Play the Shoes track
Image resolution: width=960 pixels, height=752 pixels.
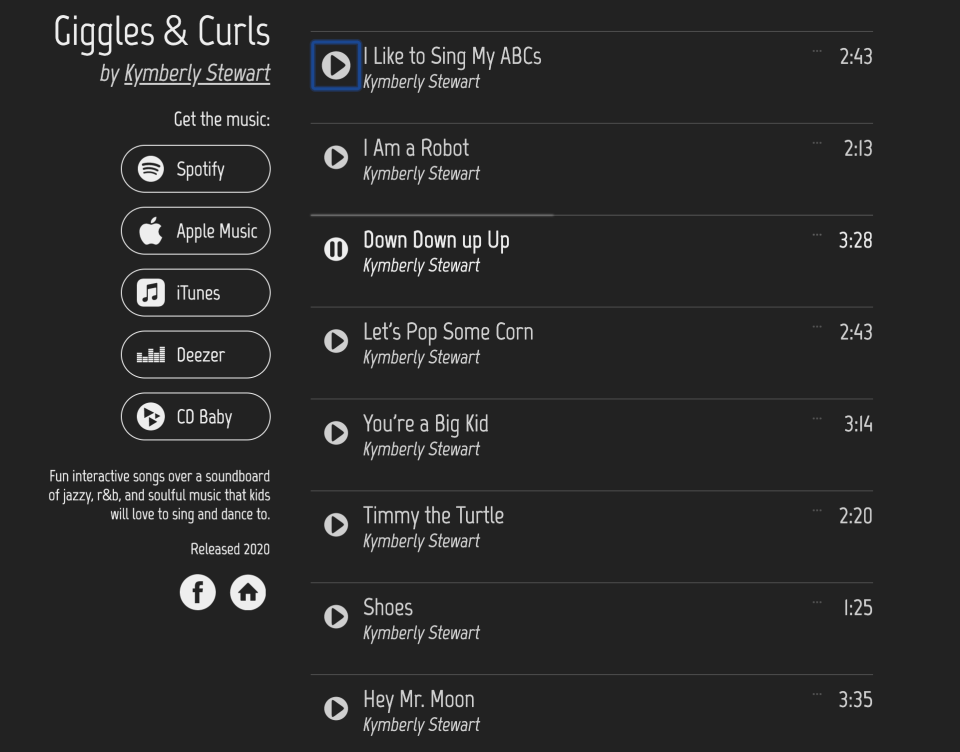point(336,617)
